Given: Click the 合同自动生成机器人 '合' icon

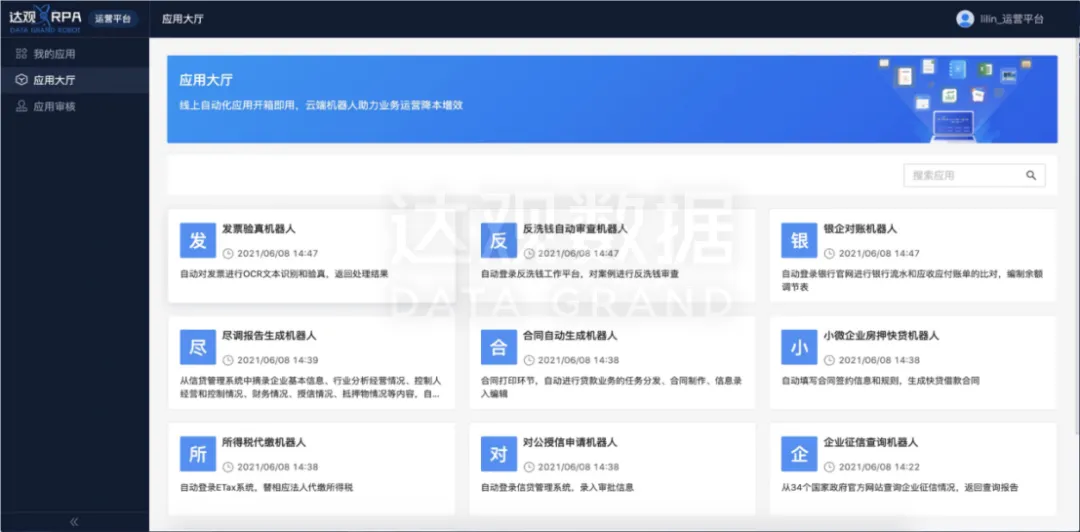Looking at the screenshot, I should click(x=498, y=347).
